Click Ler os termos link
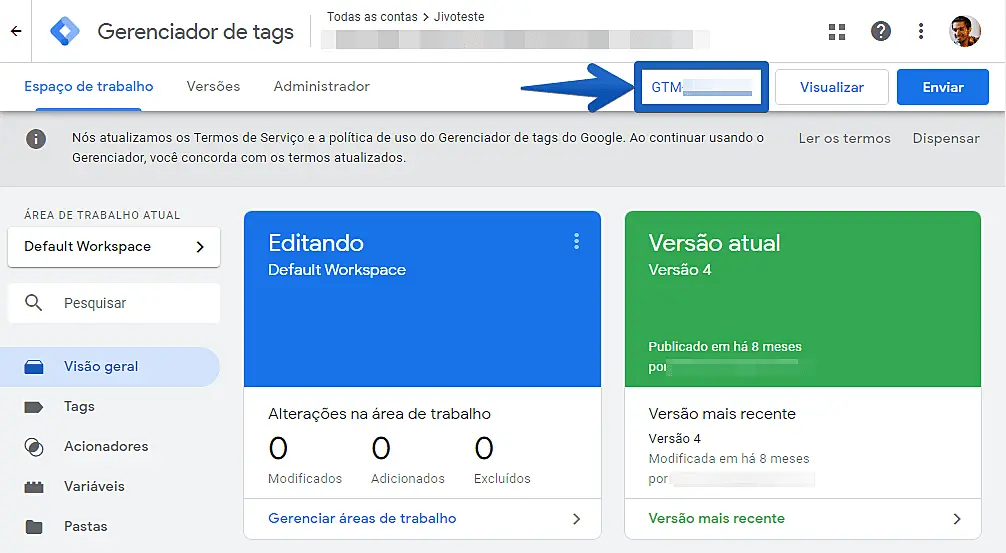Screen dimensions: 1006x553 844,139
